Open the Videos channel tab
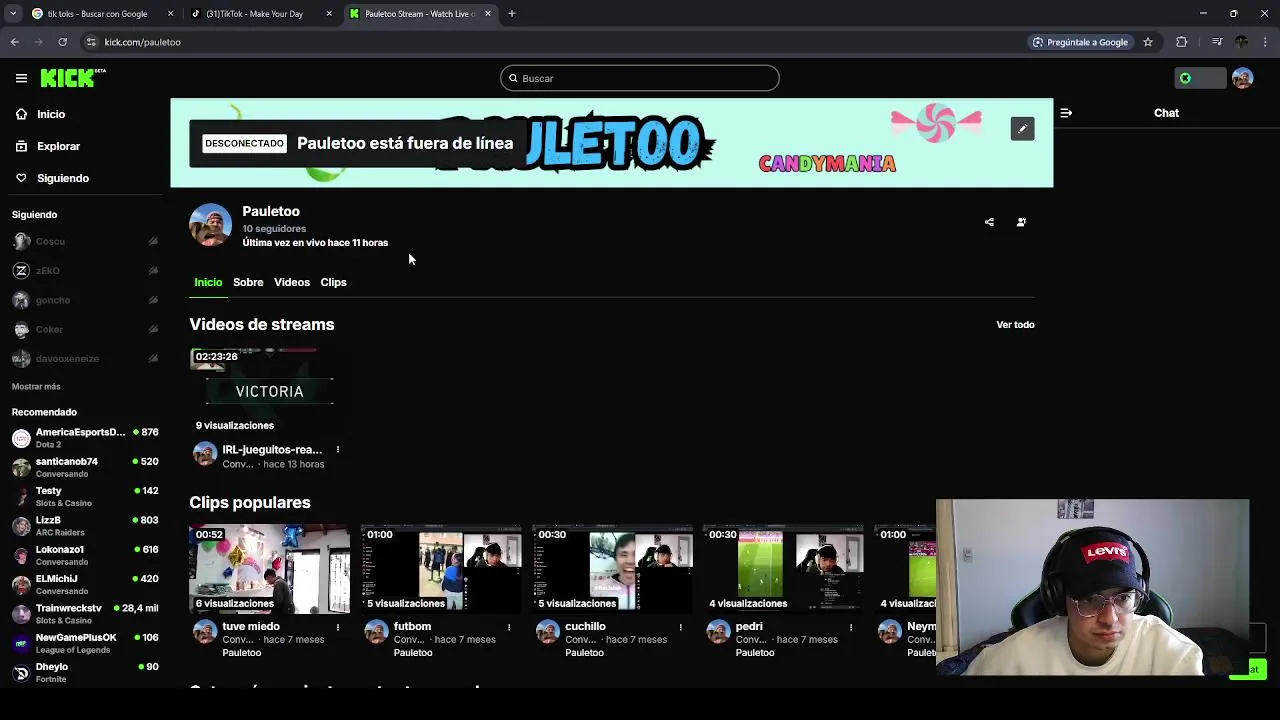Image resolution: width=1280 pixels, height=720 pixels. 292,282
